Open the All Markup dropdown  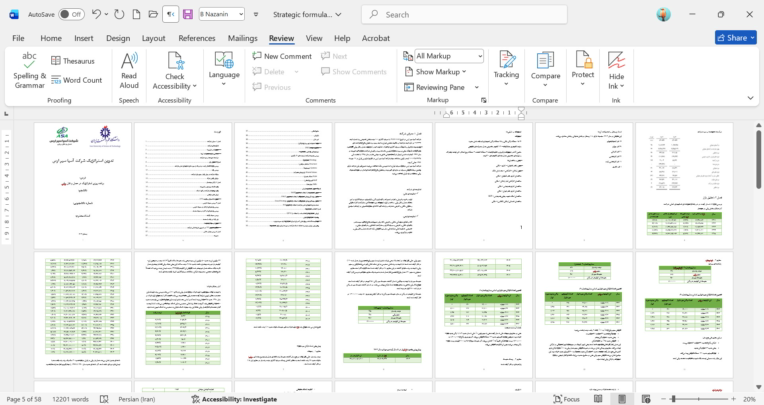[x=449, y=56]
